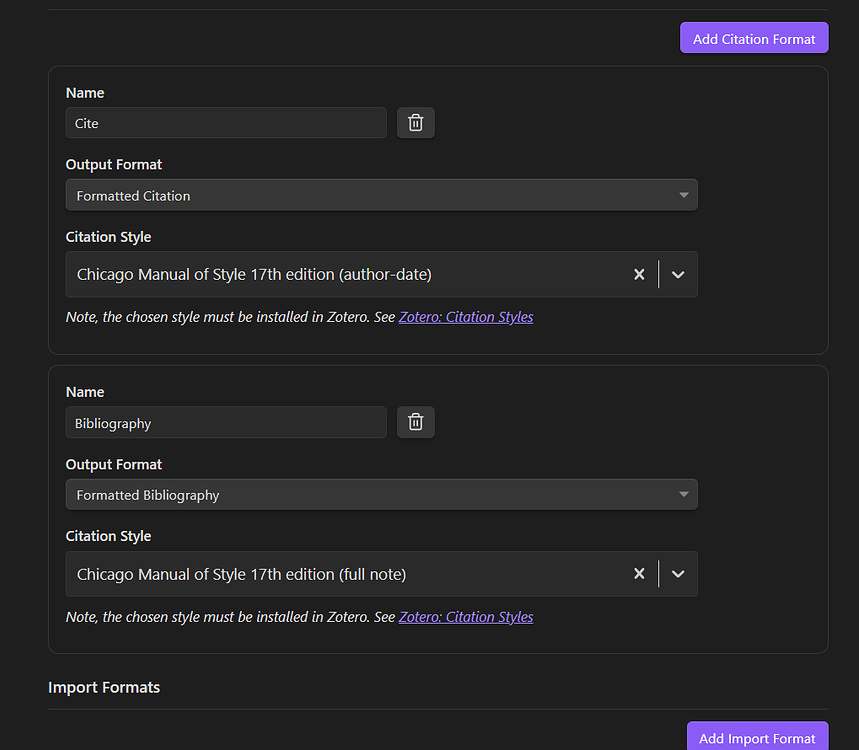The image size is (859, 750).
Task: Click the Citation Style label above author-date
Action: (108, 237)
